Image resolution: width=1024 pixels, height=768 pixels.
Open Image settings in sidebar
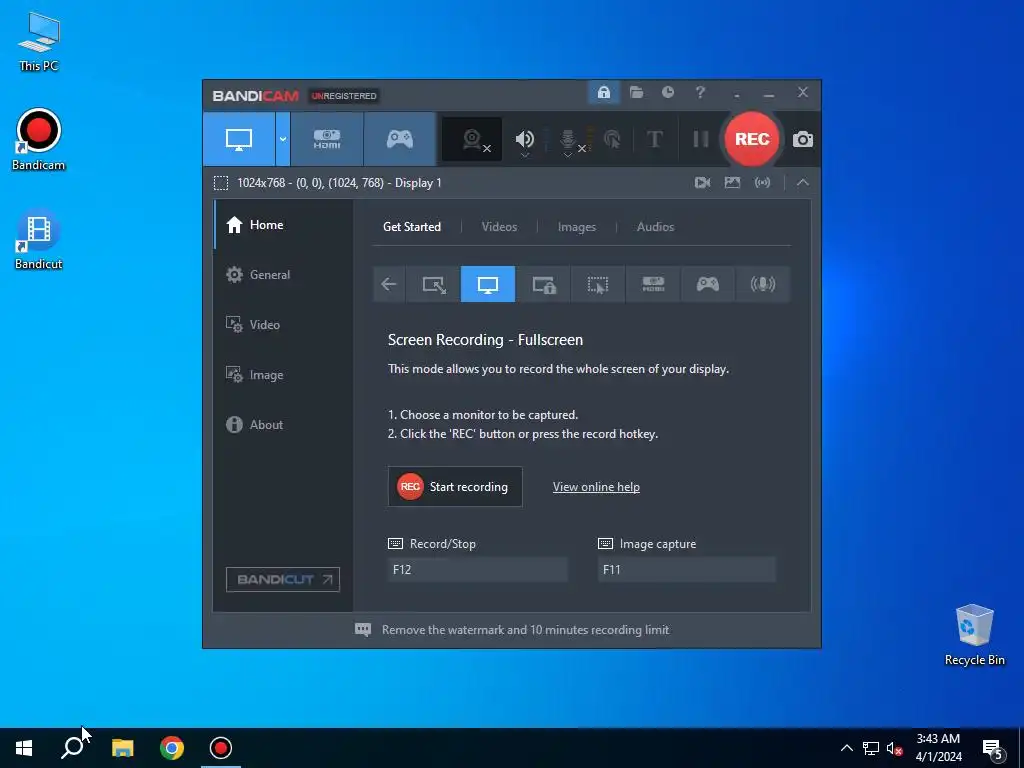point(283,375)
